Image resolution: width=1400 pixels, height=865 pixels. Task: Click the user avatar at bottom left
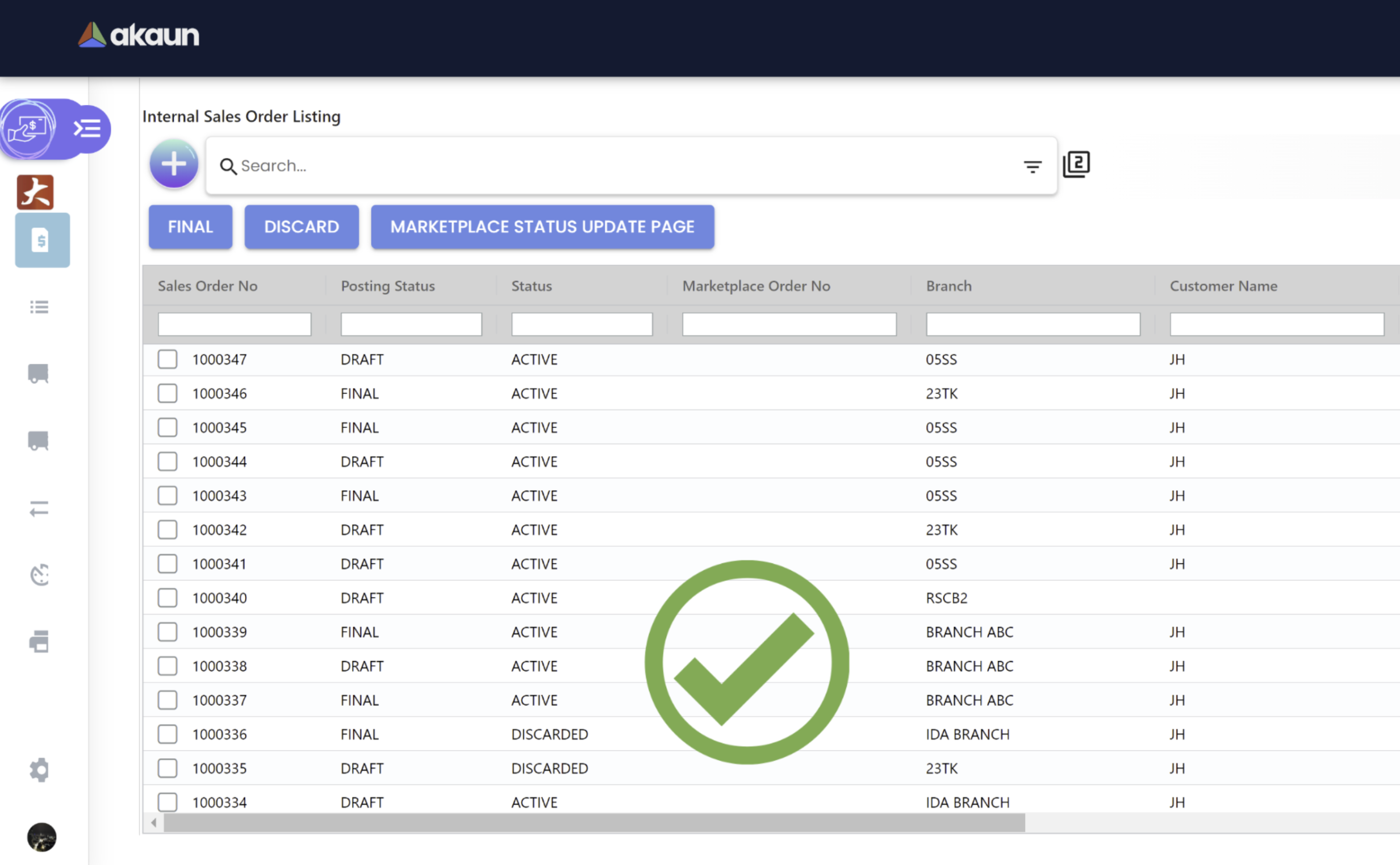coord(42,837)
